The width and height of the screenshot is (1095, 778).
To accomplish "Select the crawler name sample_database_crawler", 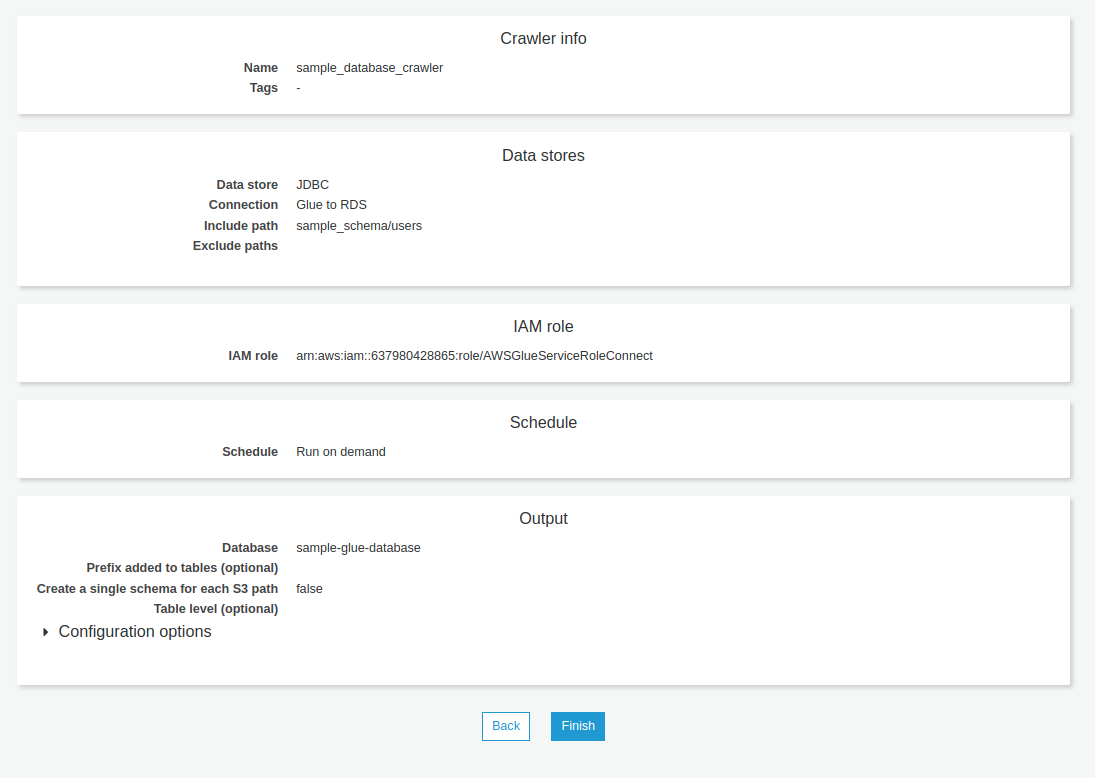I will tap(369, 68).
